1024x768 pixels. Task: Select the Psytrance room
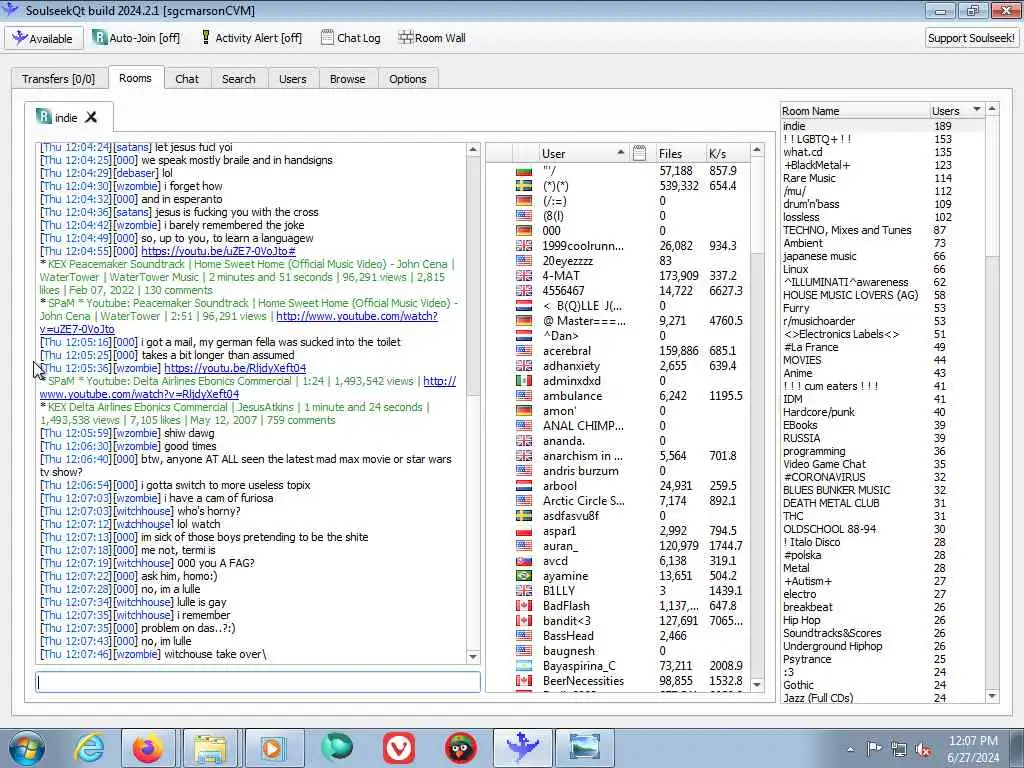[883, 659]
